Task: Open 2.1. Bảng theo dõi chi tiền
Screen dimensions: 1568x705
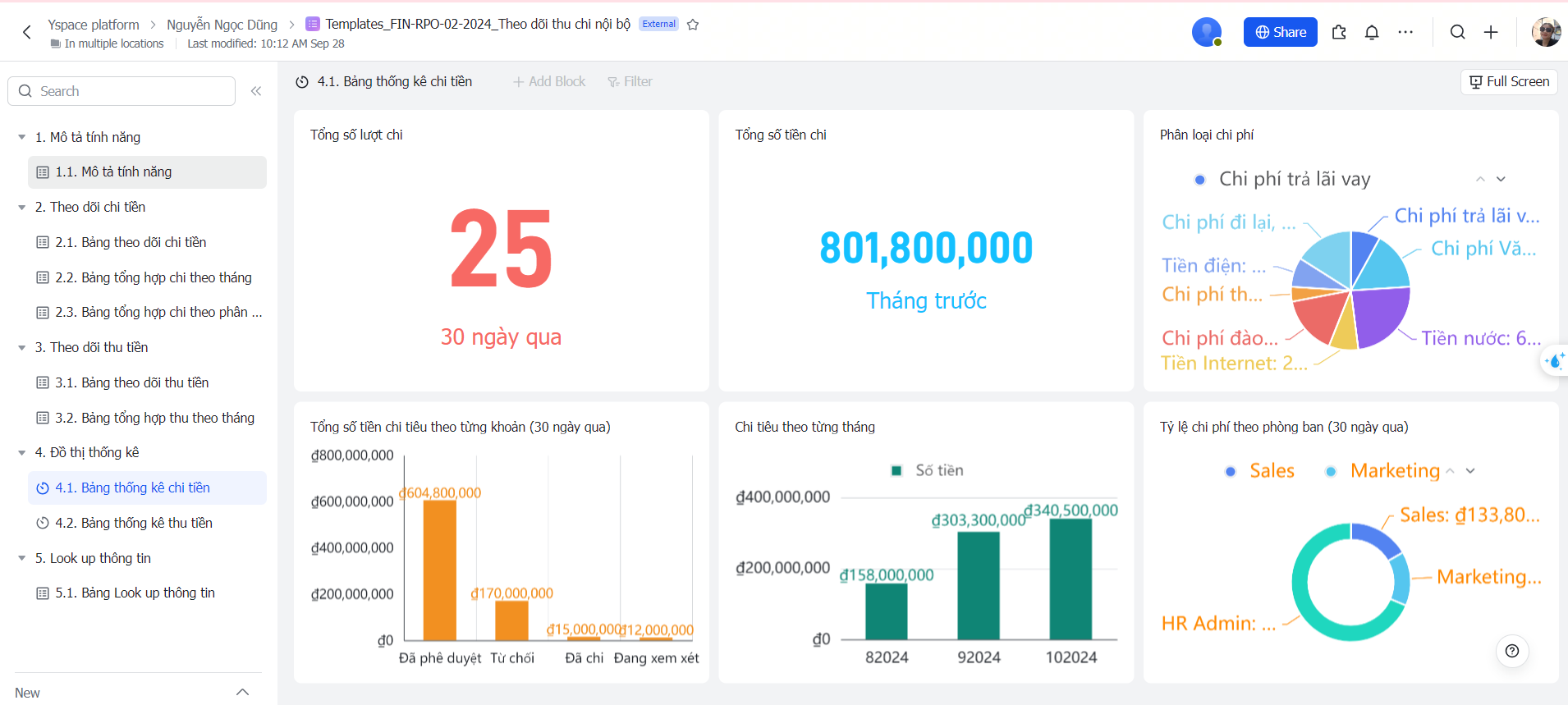Action: click(x=147, y=242)
